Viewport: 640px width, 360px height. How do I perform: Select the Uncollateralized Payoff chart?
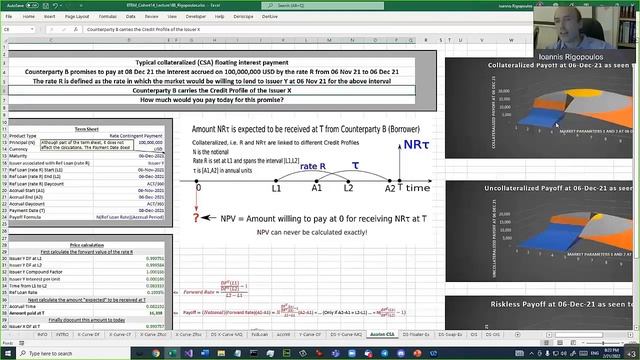pyautogui.click(x=539, y=231)
